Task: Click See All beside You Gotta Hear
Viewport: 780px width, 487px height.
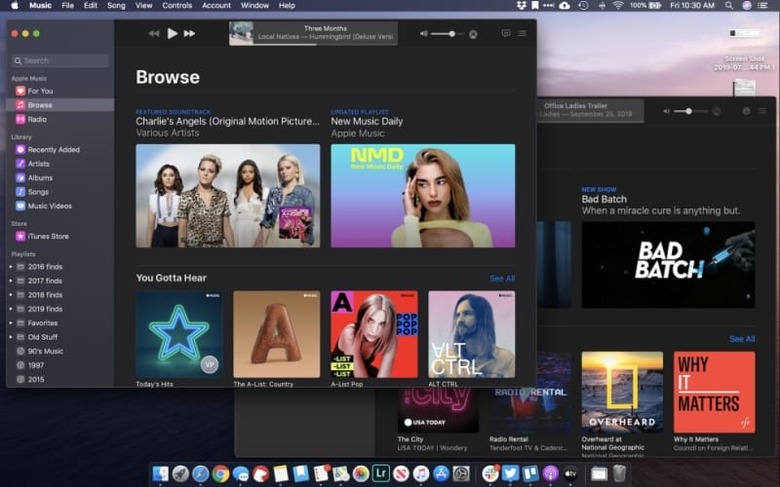Action: (502, 278)
